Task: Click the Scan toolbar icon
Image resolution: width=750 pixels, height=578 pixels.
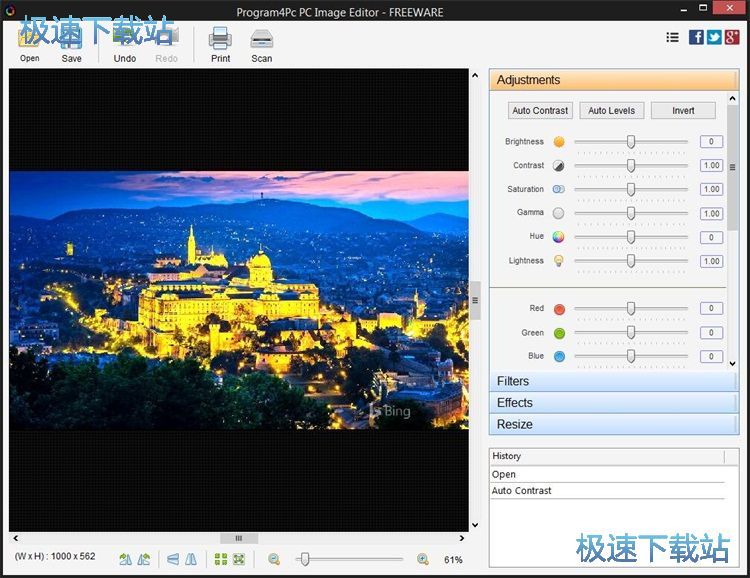Action: (261, 40)
